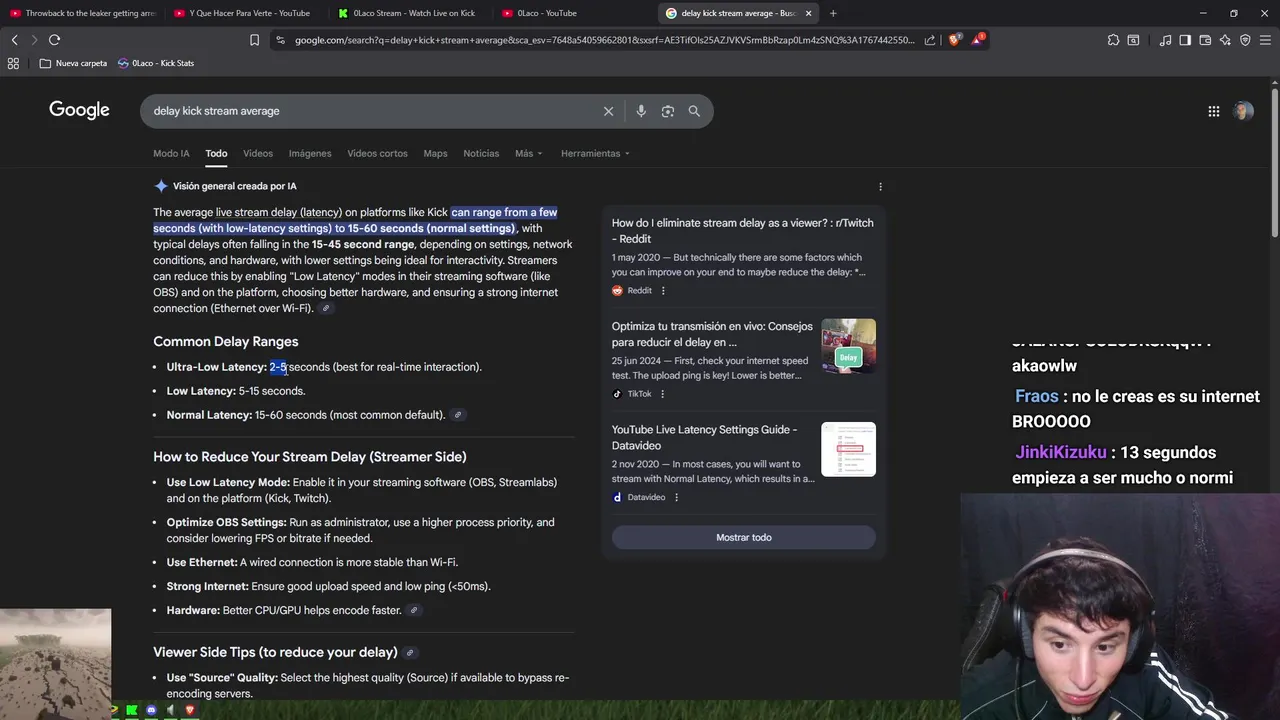Open the TikTok result thumbnail
The image size is (1280, 720).
tap(848, 346)
